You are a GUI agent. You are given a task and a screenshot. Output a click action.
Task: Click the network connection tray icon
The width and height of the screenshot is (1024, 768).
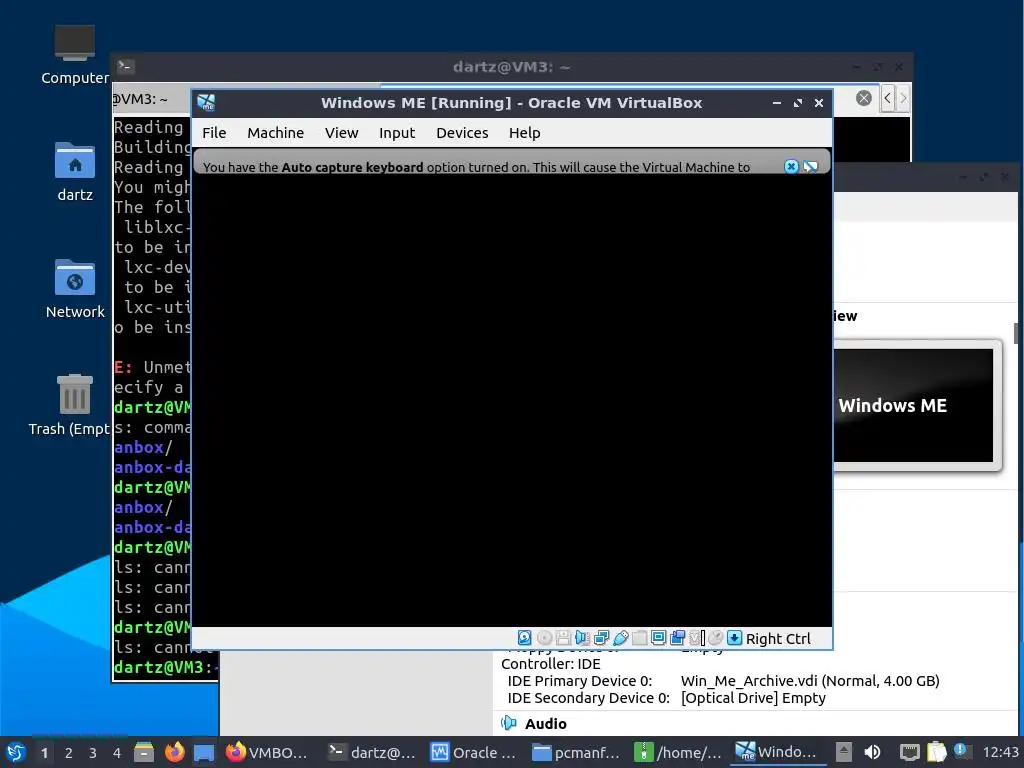coord(909,752)
